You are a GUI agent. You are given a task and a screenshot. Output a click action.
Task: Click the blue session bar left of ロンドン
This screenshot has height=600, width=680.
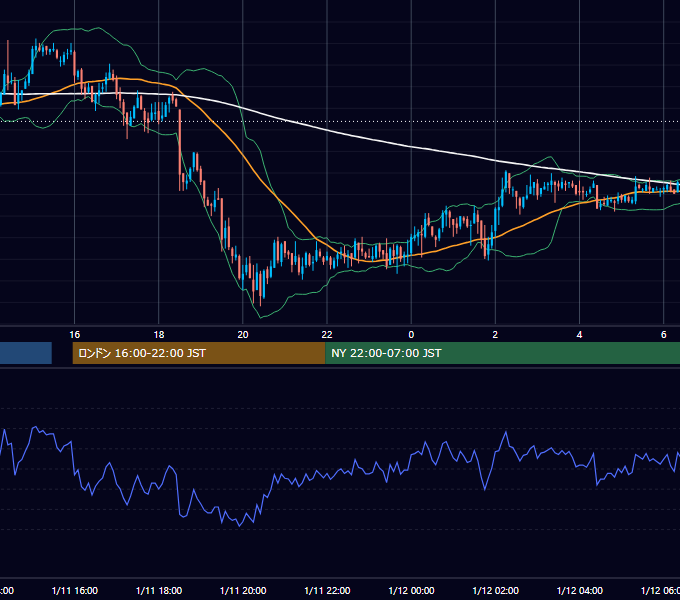coord(26,353)
